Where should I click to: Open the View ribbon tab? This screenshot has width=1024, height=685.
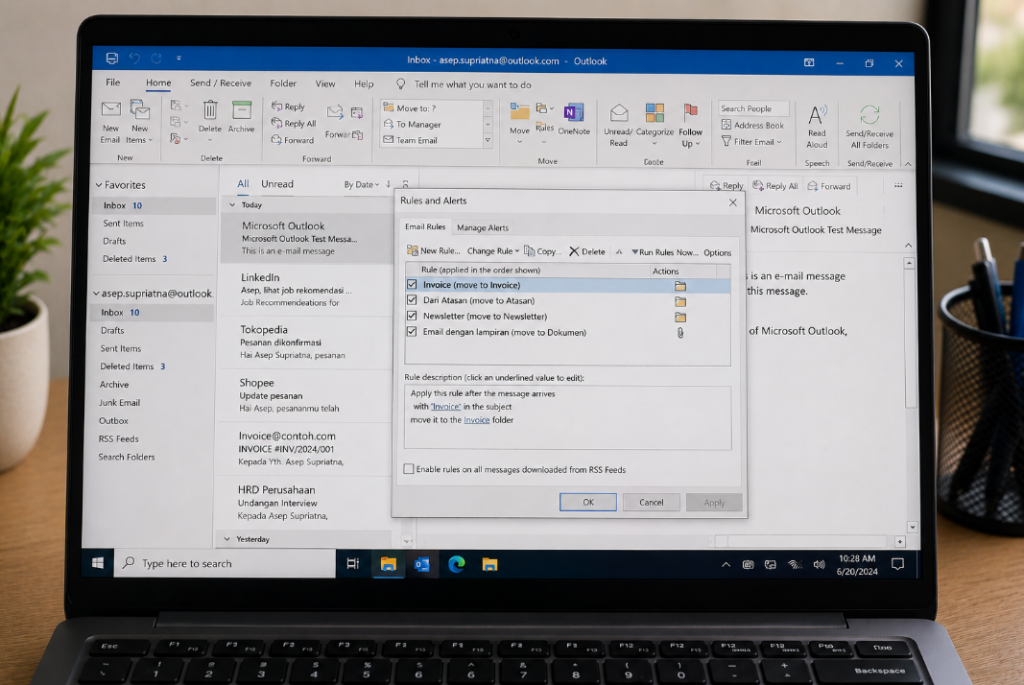click(325, 84)
